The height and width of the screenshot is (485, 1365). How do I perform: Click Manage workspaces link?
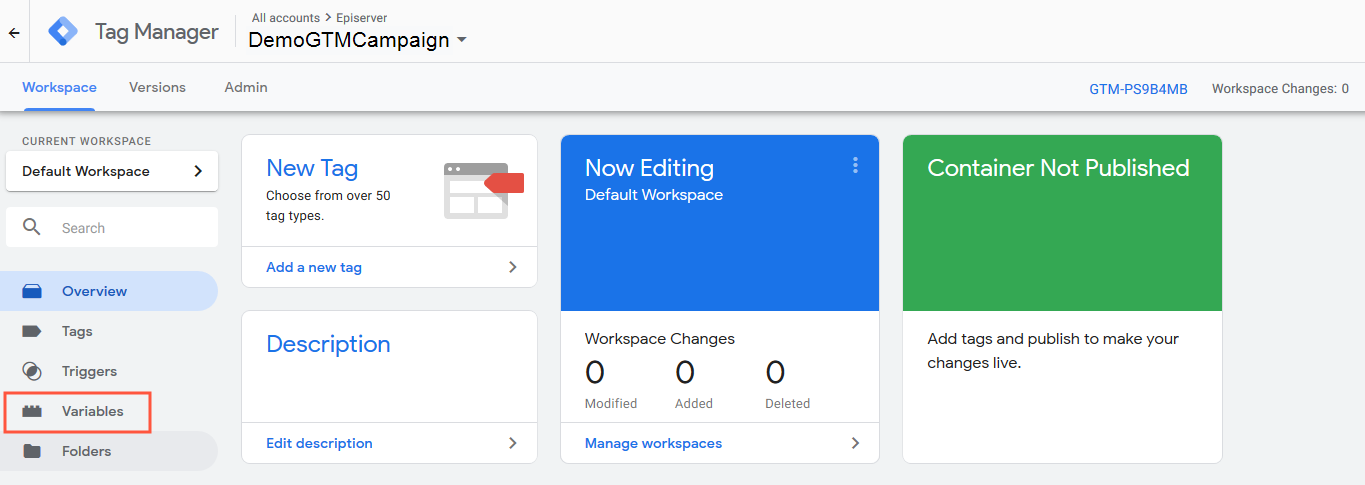click(653, 443)
